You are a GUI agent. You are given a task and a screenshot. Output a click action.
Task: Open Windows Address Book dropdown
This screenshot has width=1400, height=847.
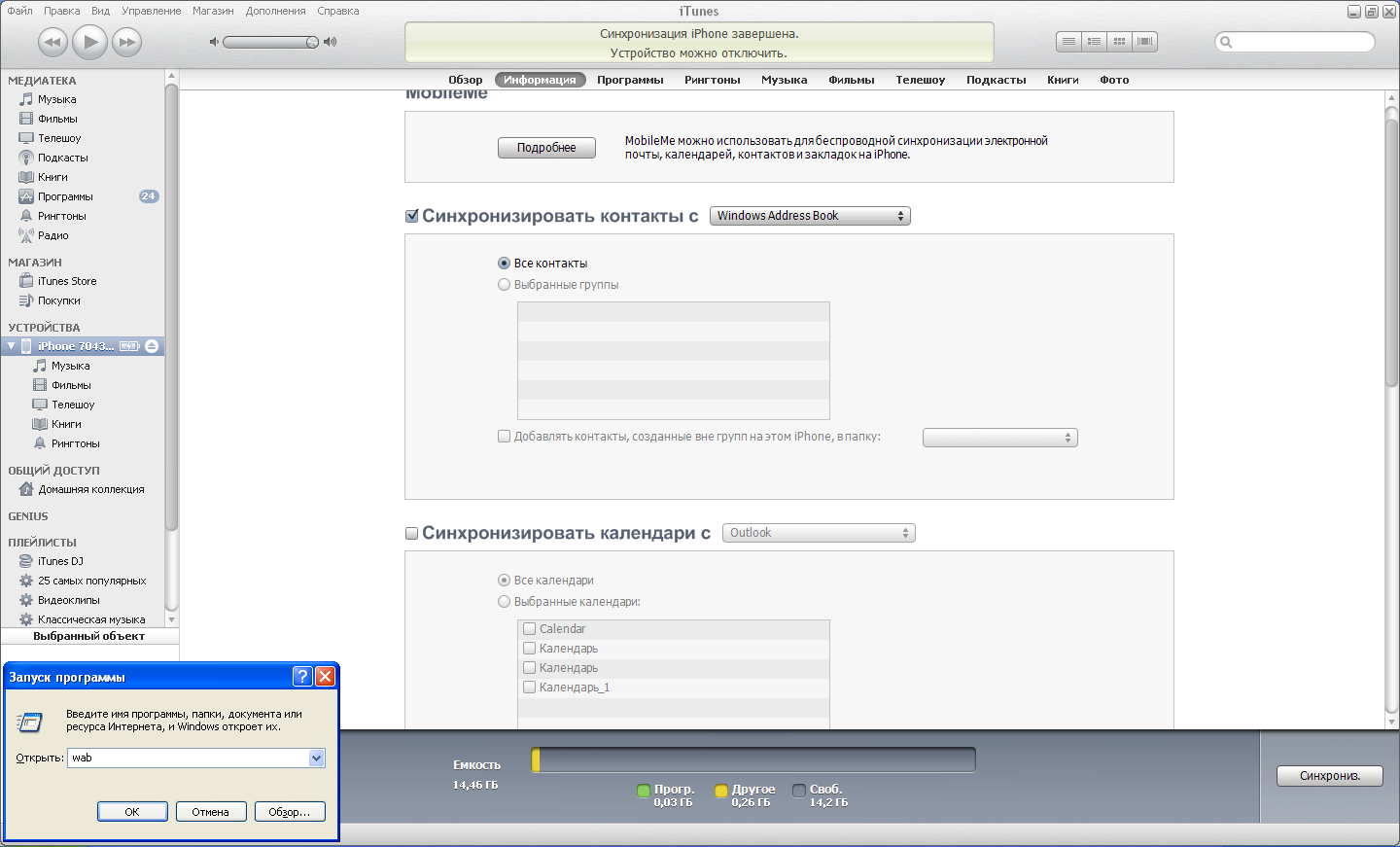[x=810, y=216]
